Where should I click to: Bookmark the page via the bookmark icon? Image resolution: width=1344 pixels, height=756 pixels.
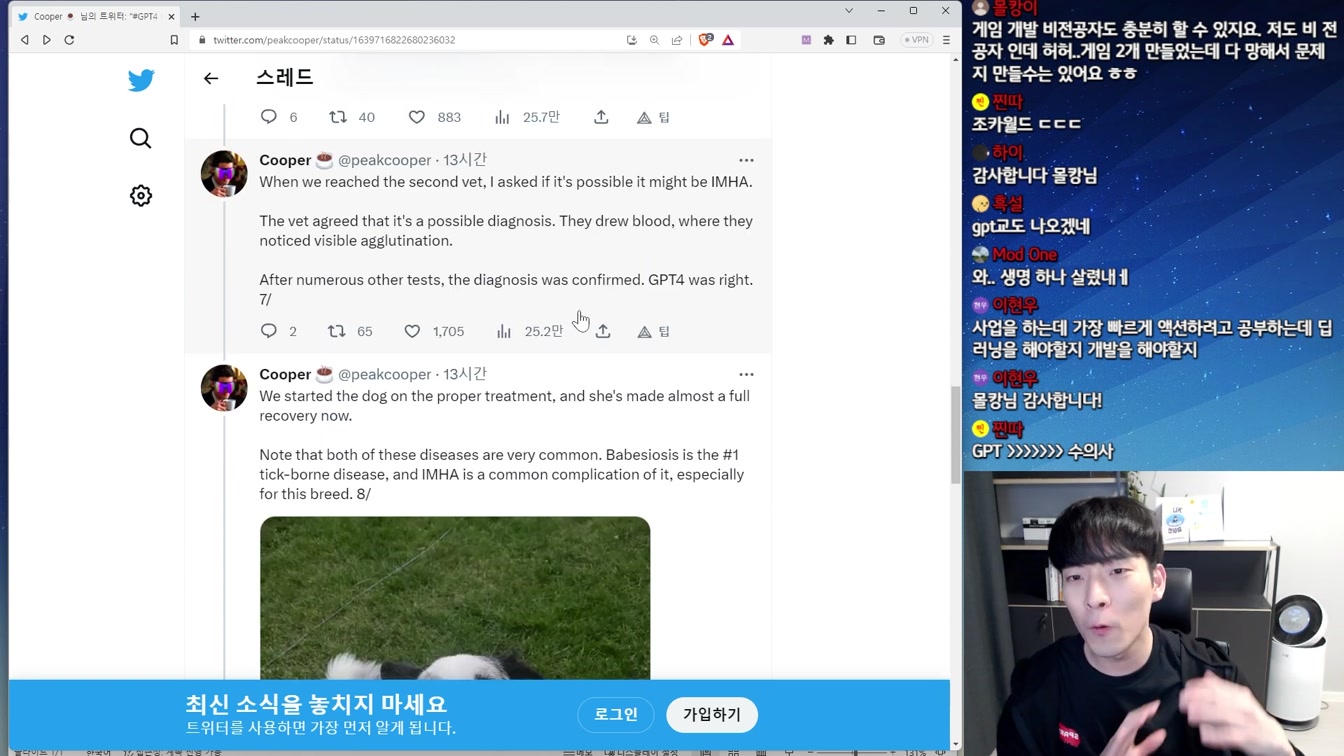[x=174, y=40]
